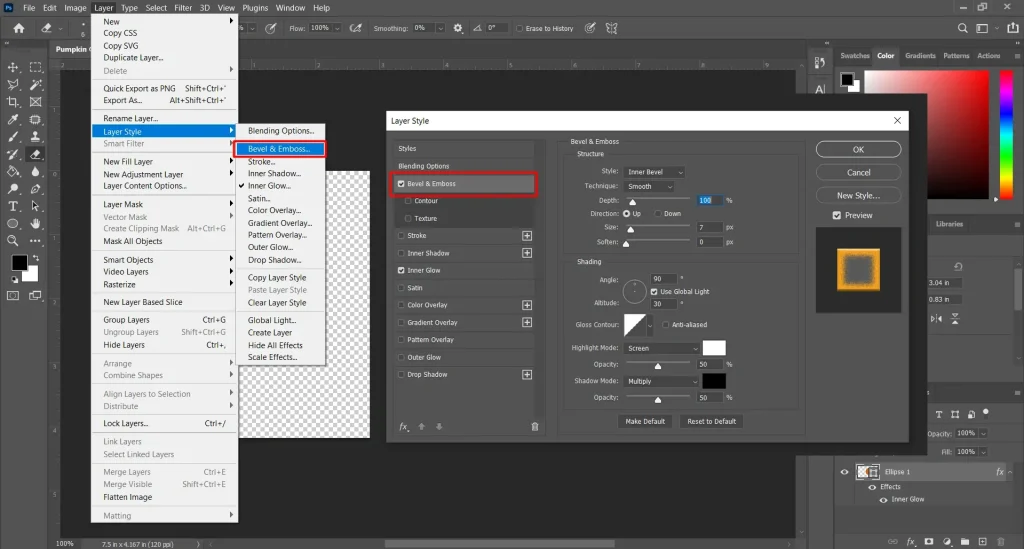The height and width of the screenshot is (549, 1024).
Task: Move effect down arrow in Layer Style
Action: (439, 426)
